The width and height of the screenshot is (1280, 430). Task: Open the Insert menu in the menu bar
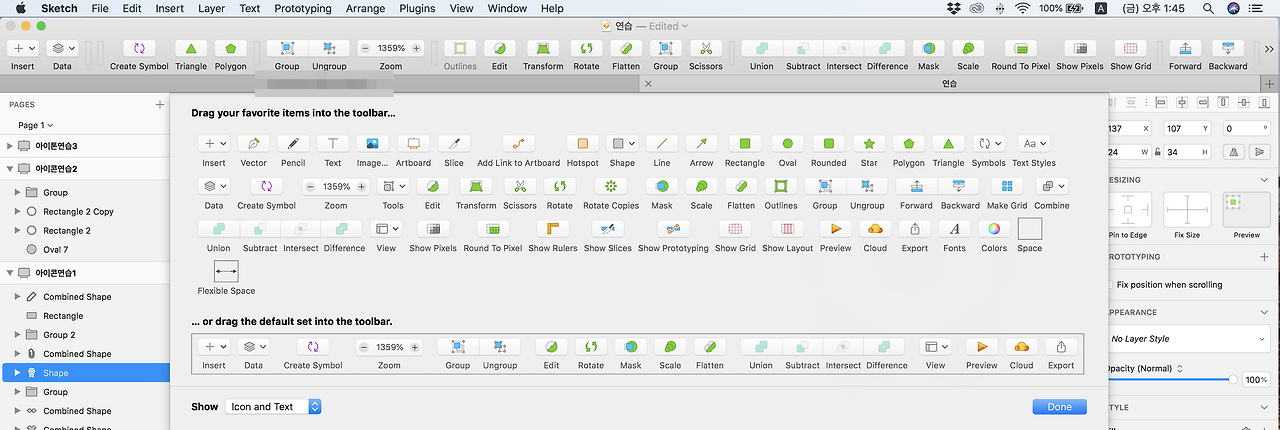[169, 8]
